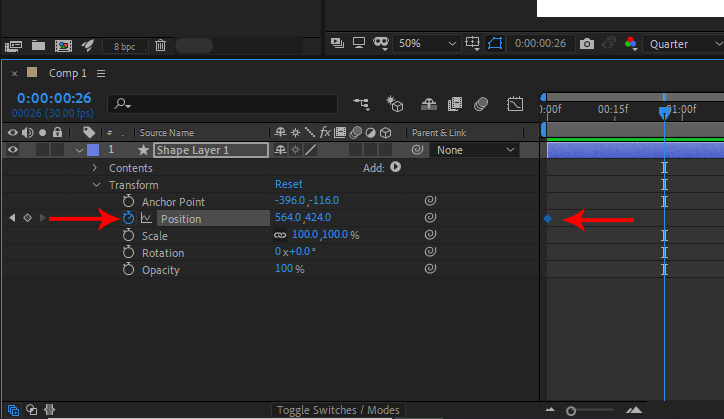
Task: Go to previous Position keyframe
Action: 12,218
